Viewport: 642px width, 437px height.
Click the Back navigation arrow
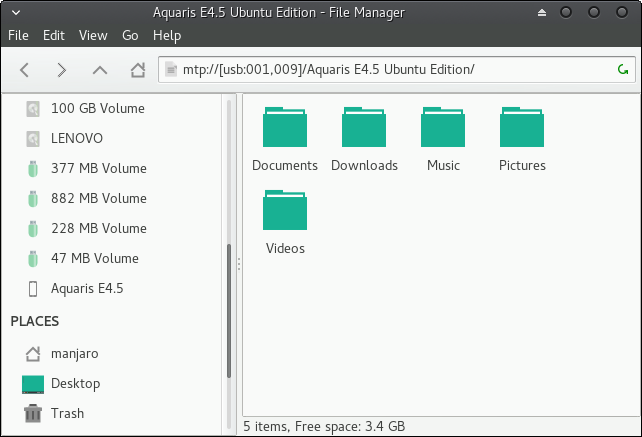[25, 70]
